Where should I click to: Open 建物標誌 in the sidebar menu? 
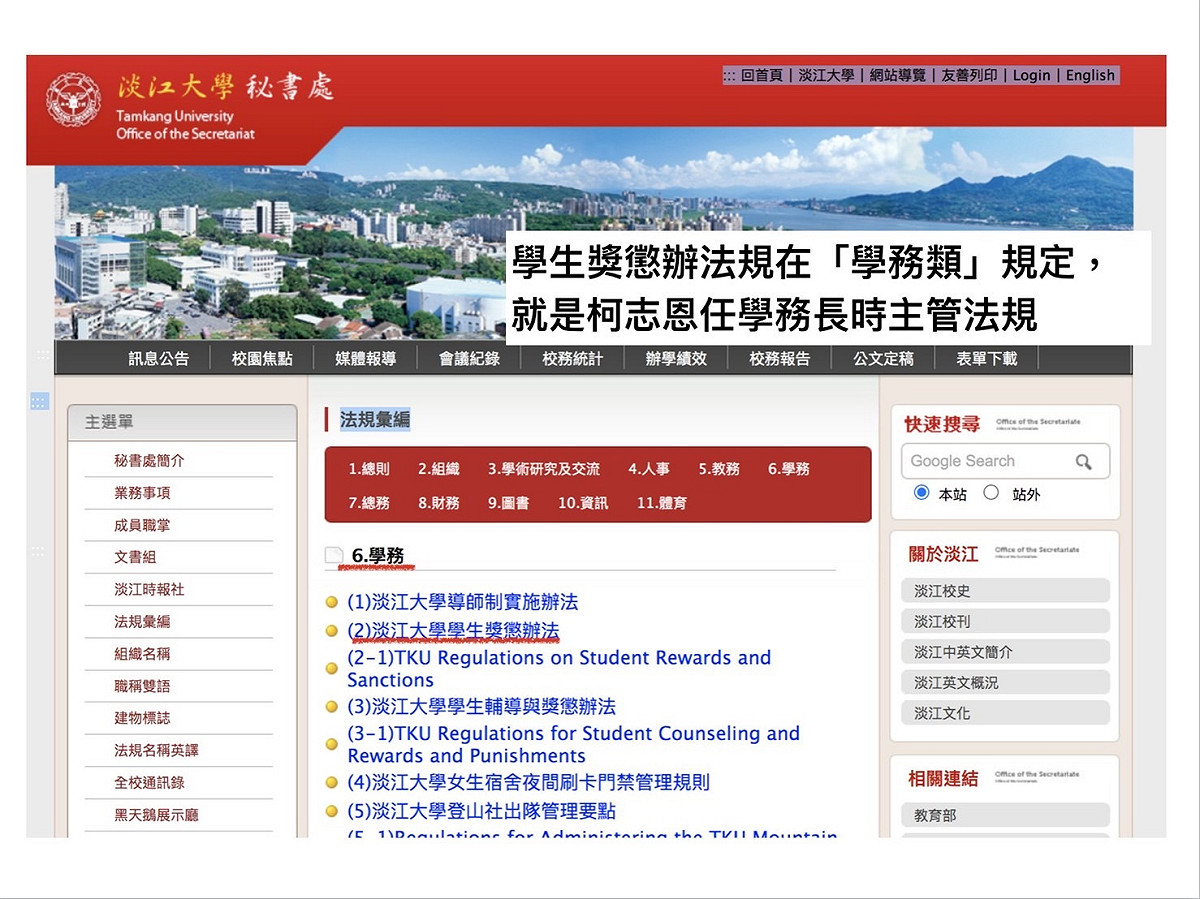(x=142, y=718)
